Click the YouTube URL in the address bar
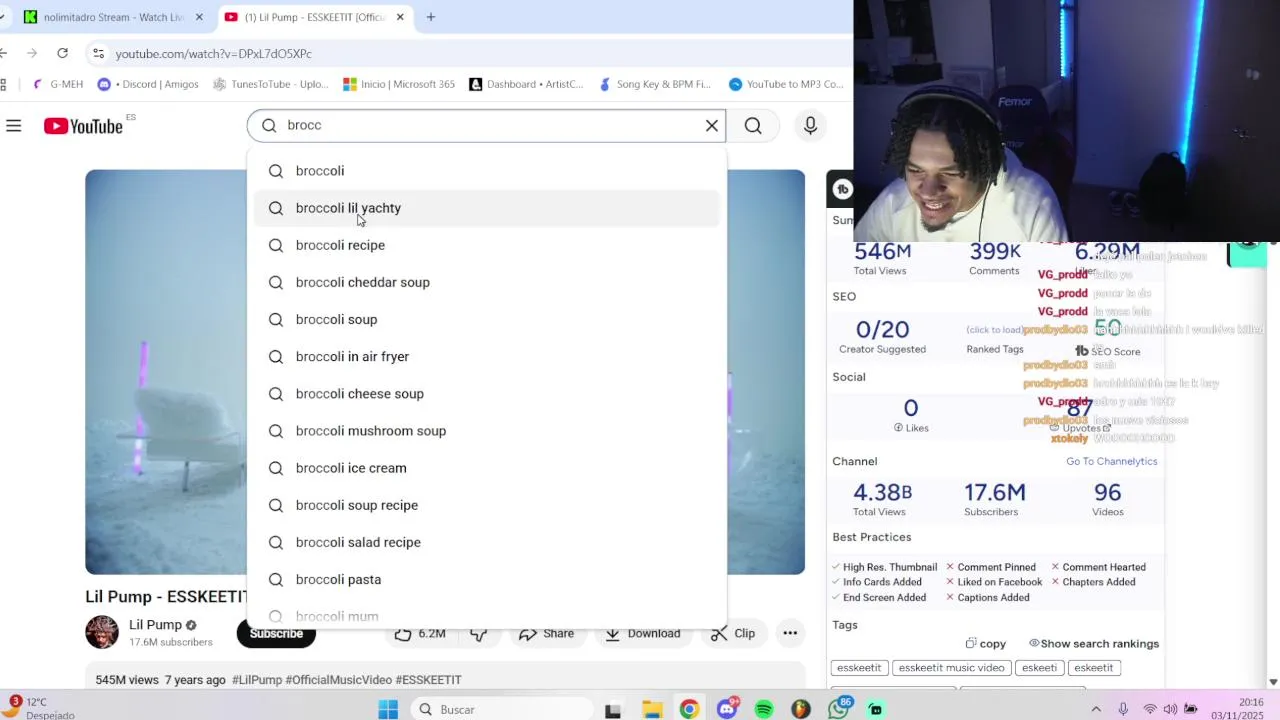The image size is (1280, 720). coord(213,54)
